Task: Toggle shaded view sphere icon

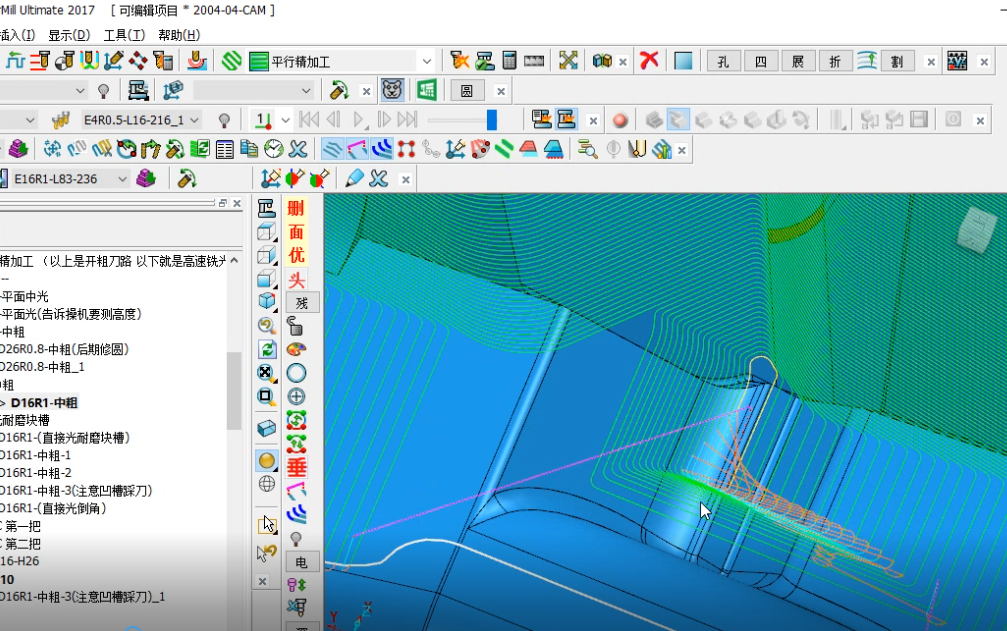Action: tap(267, 460)
